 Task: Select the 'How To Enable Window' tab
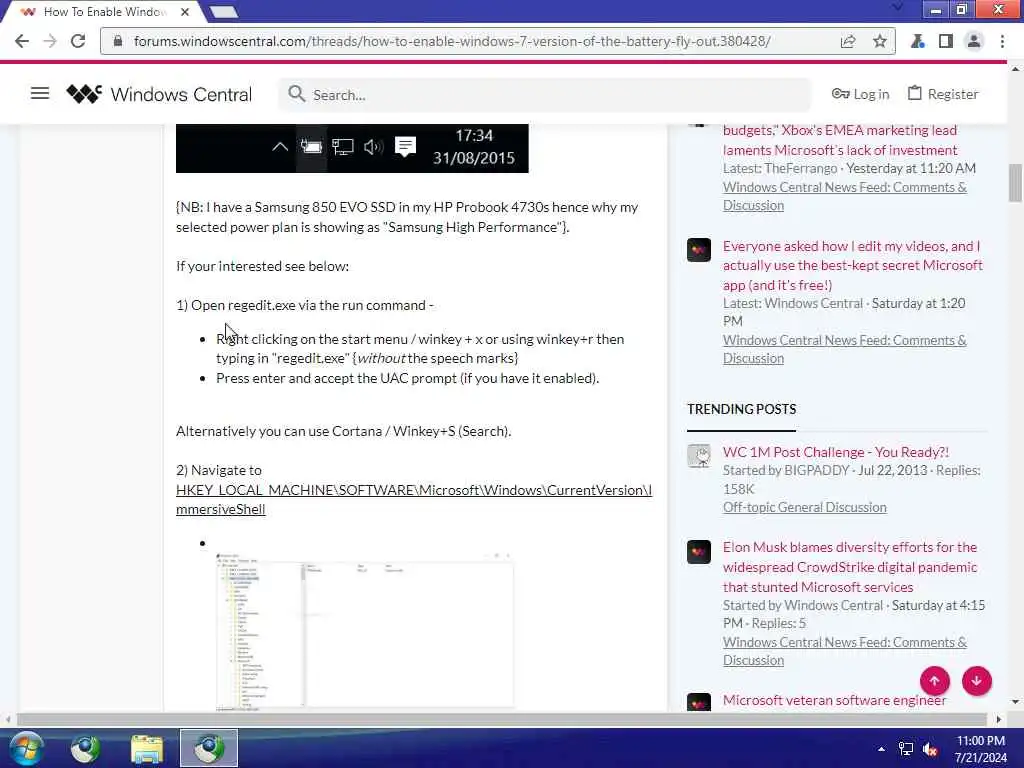tap(104, 12)
